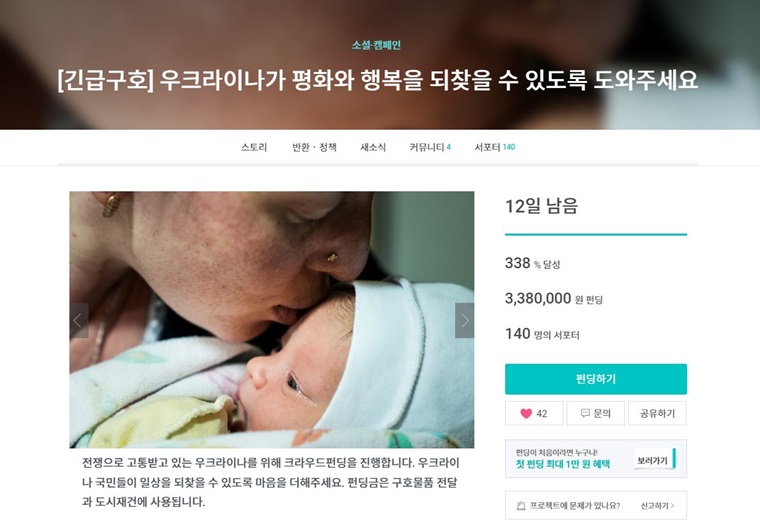Screen dimensions: 760x531
Task: Click the siren report icon
Action: point(521,505)
